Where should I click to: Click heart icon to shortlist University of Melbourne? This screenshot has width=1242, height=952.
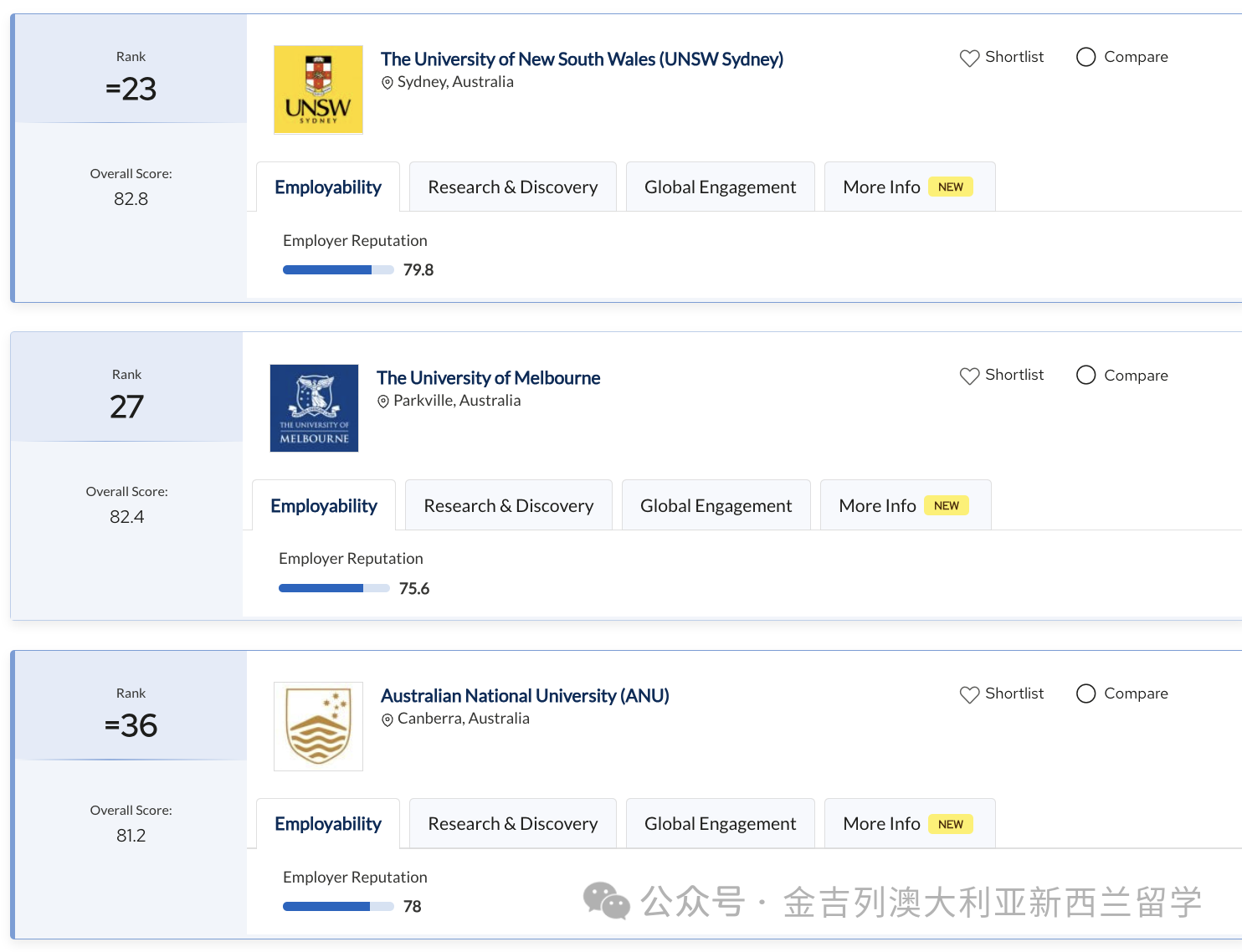tap(969, 376)
